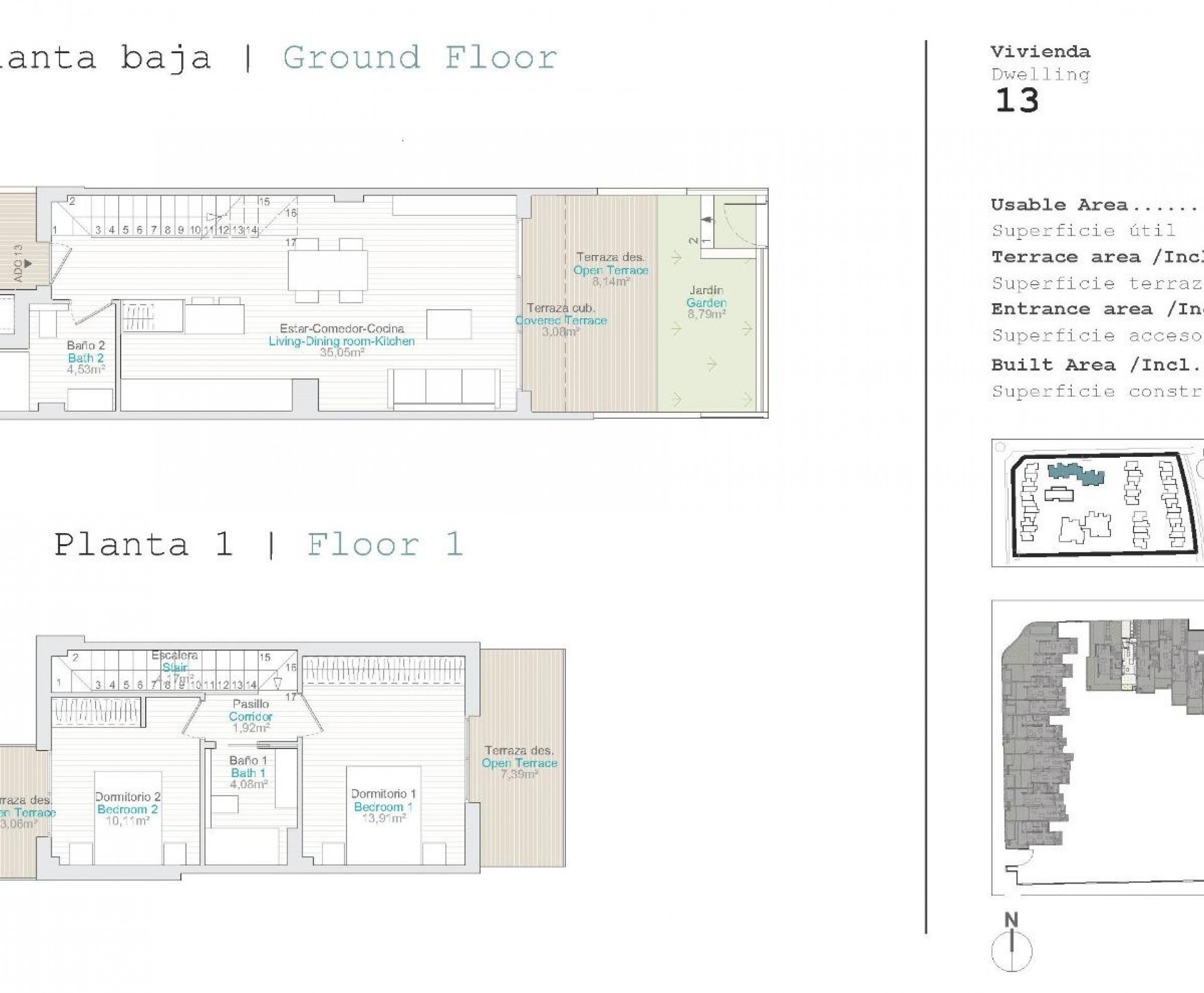Click the '1,92m²' corridor area
Image resolution: width=1204 pixels, height=993 pixels.
click(251, 728)
